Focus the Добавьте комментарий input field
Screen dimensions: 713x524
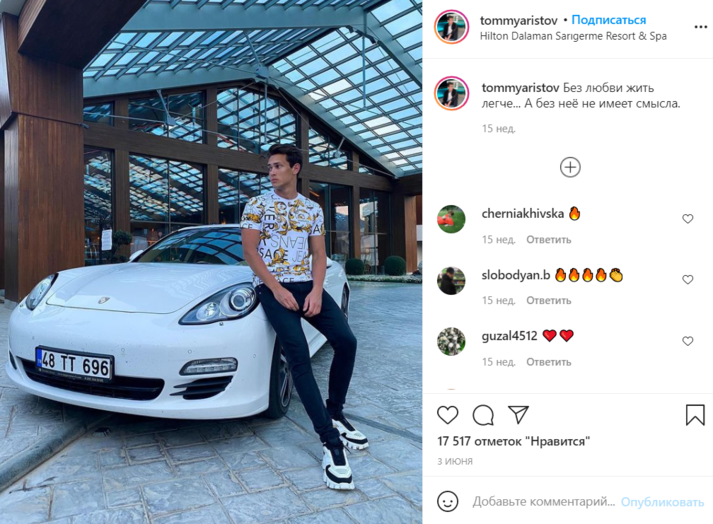click(x=543, y=502)
